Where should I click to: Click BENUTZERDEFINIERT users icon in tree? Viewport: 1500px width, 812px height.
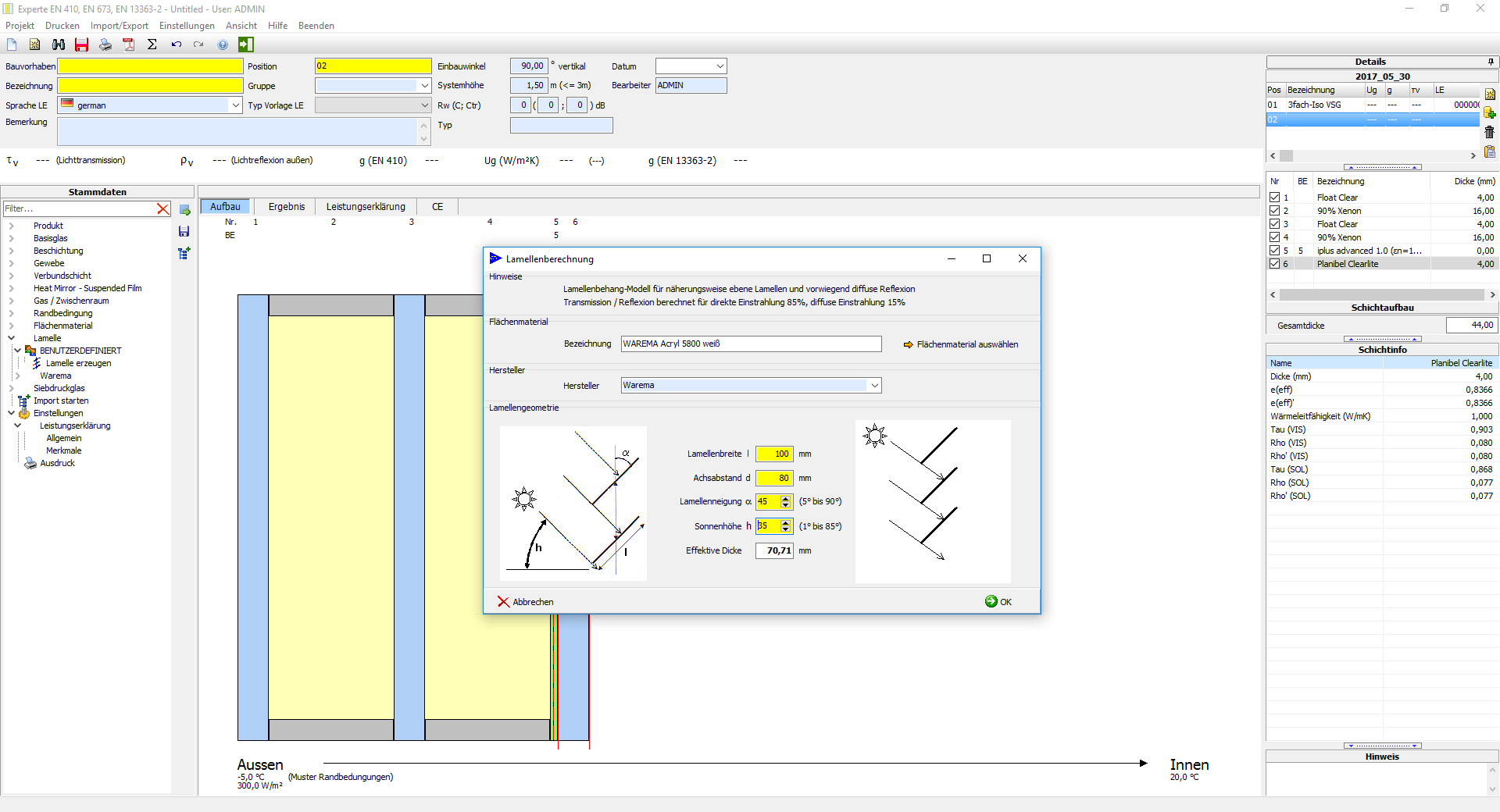30,351
